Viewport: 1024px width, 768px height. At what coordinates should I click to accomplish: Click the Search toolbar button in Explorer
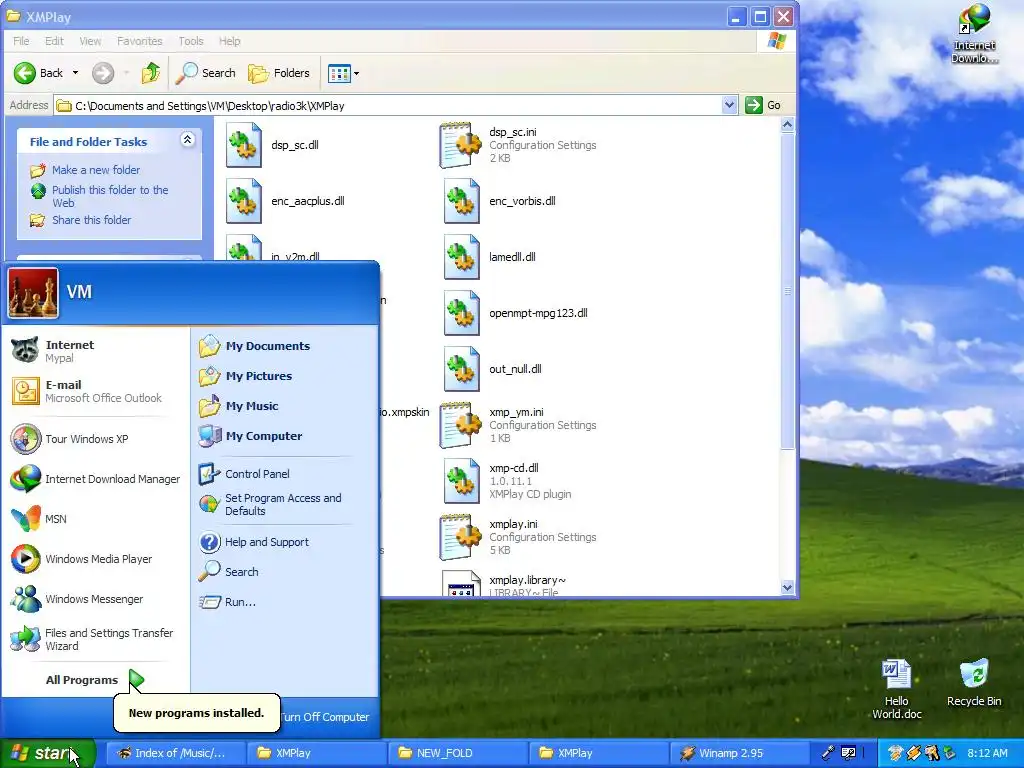(x=206, y=73)
